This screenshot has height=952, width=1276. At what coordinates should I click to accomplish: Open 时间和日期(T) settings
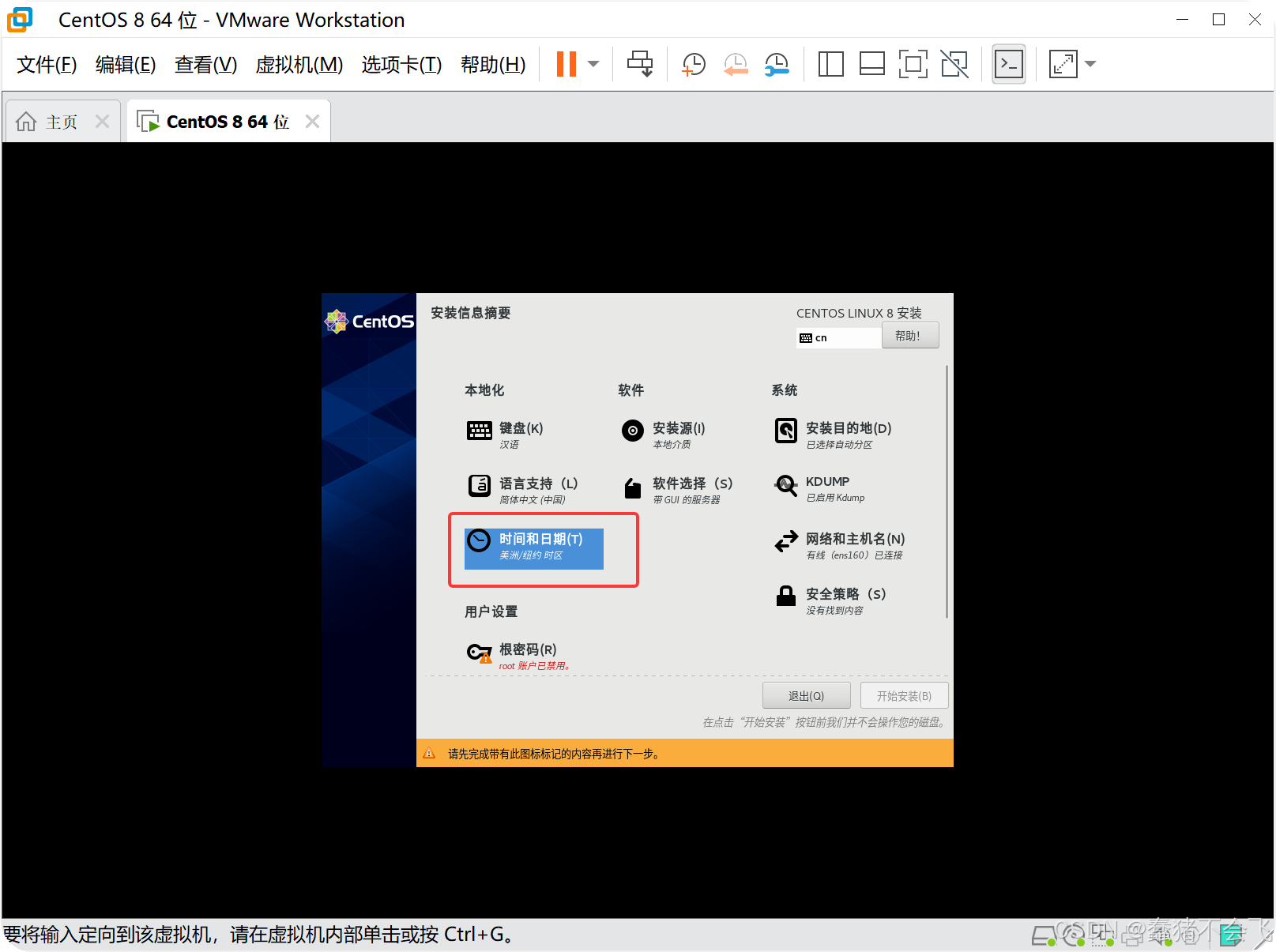pyautogui.click(x=534, y=548)
